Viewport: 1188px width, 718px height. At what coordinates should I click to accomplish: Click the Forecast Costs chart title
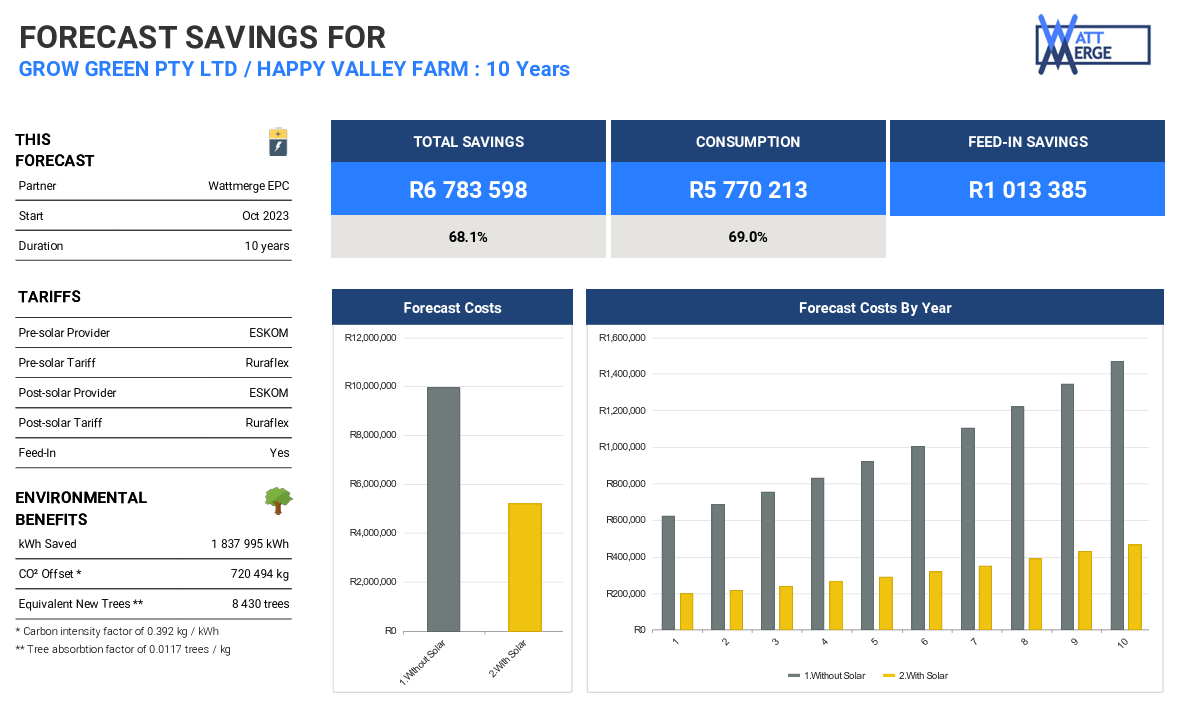pos(452,308)
